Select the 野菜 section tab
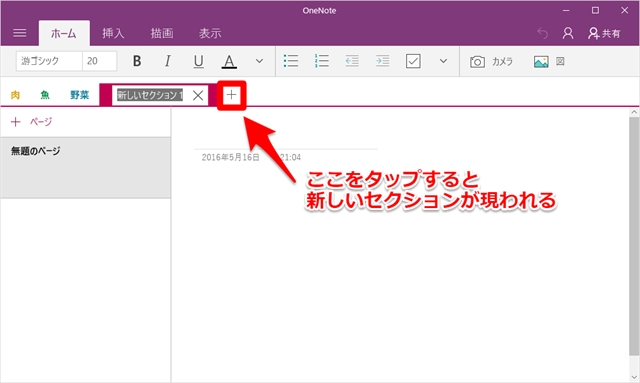 coord(80,95)
